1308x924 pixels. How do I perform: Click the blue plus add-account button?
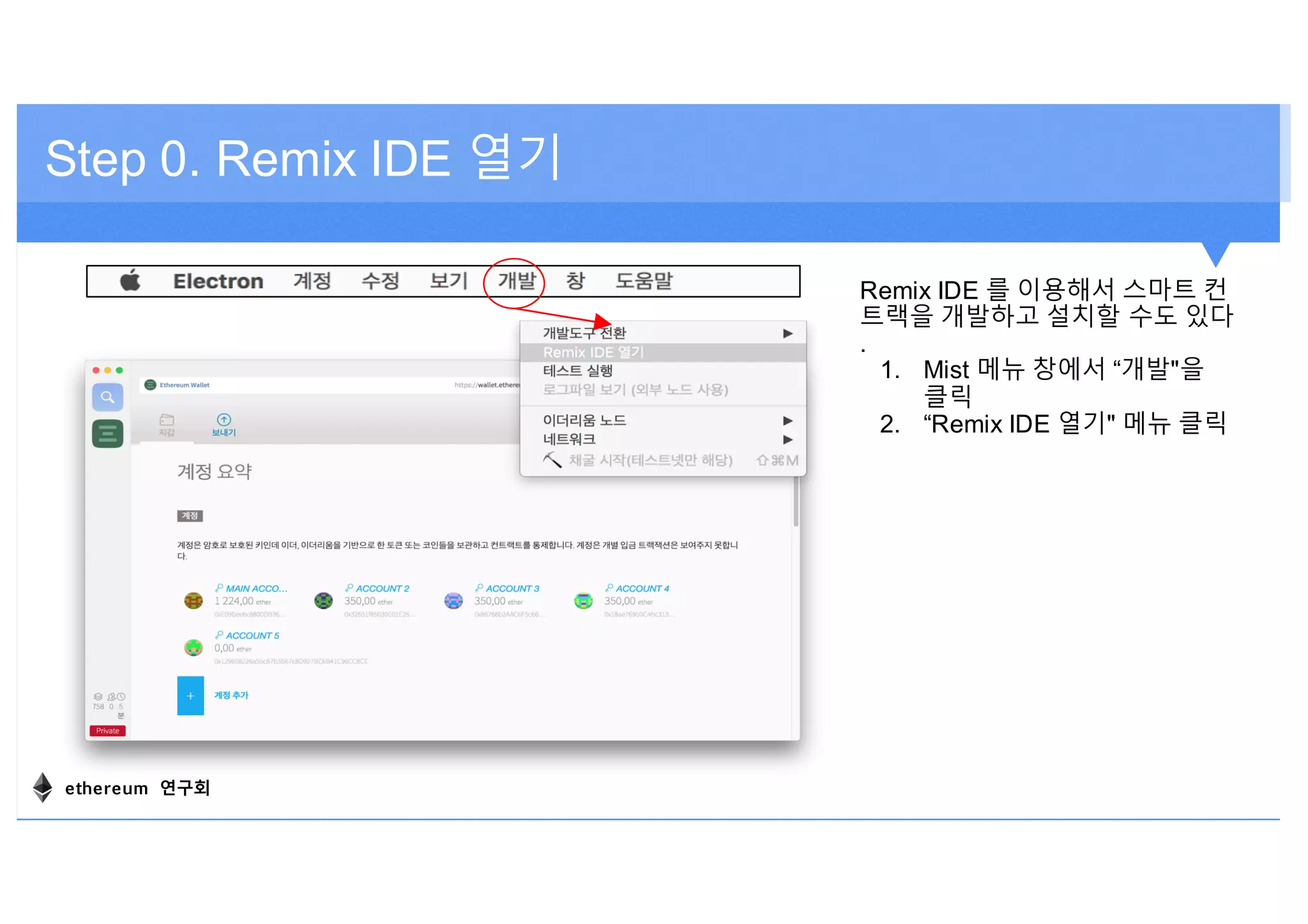pos(190,696)
